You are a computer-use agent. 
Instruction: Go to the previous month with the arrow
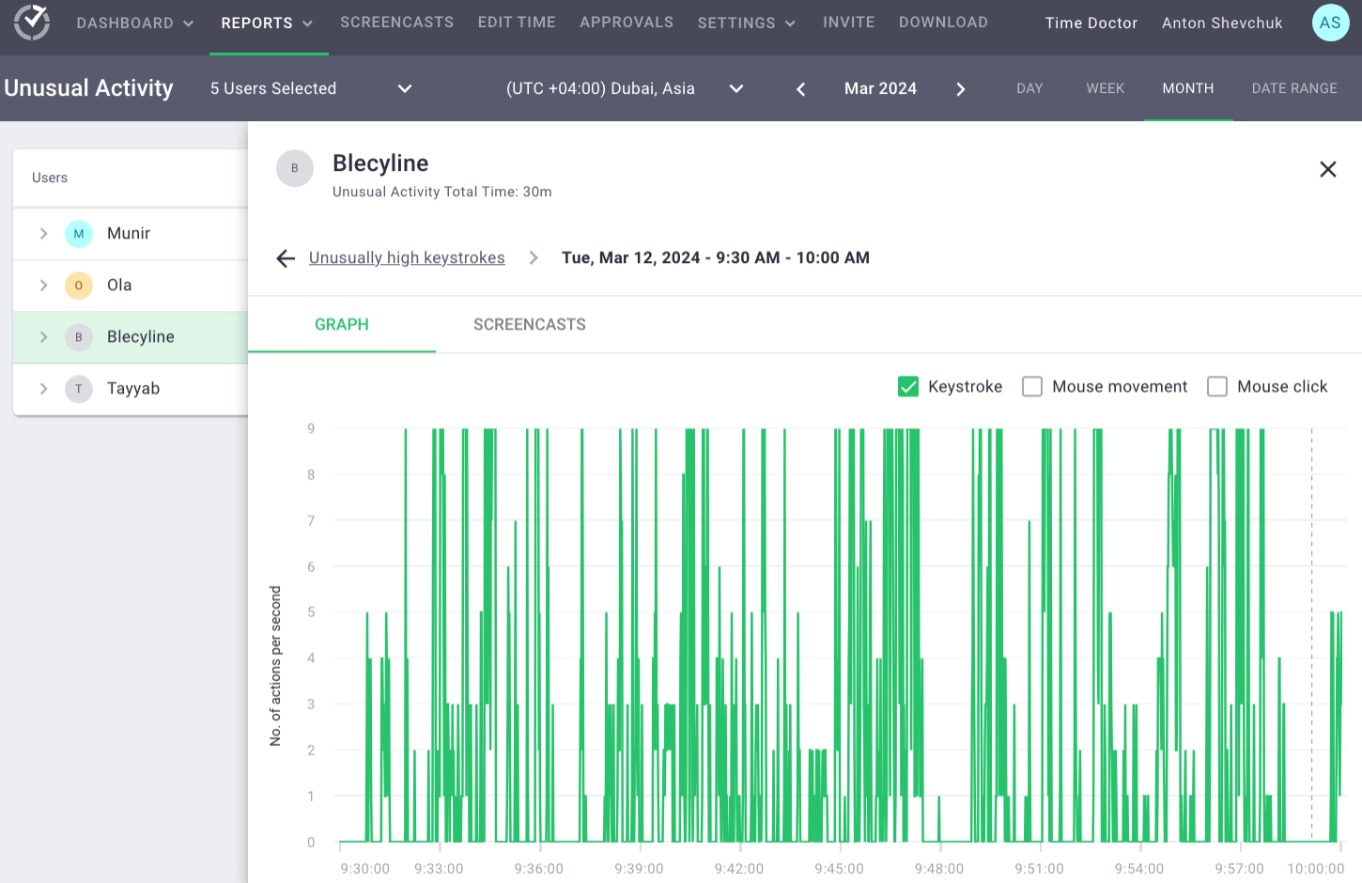(x=800, y=88)
